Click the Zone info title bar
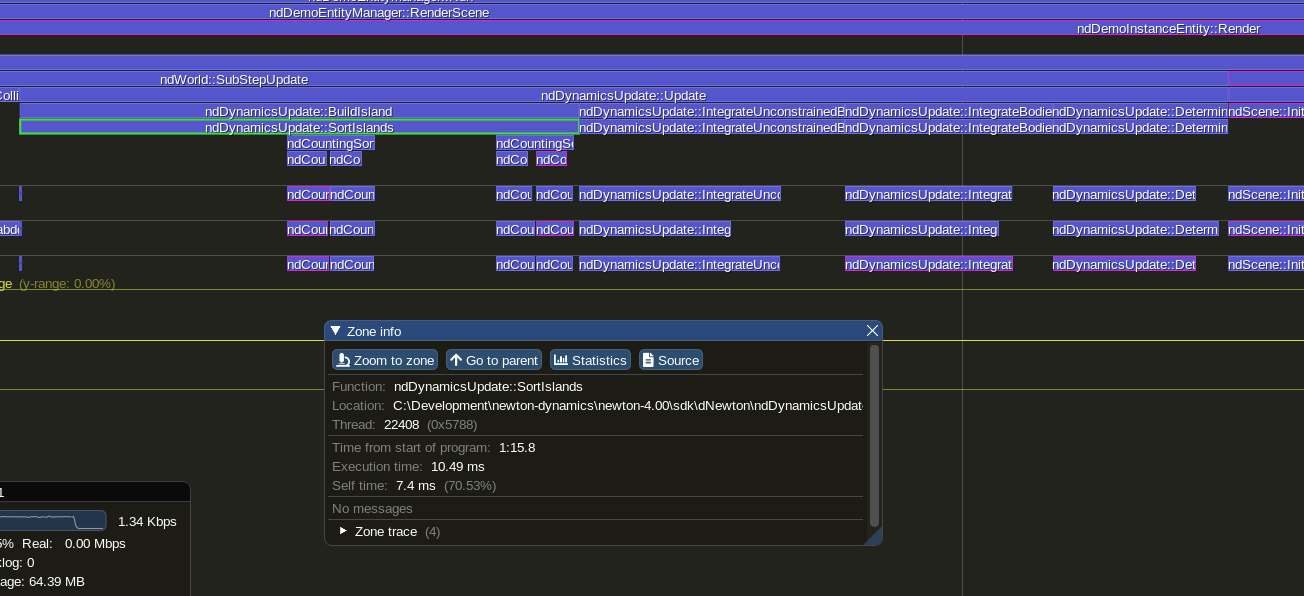 (x=600, y=331)
